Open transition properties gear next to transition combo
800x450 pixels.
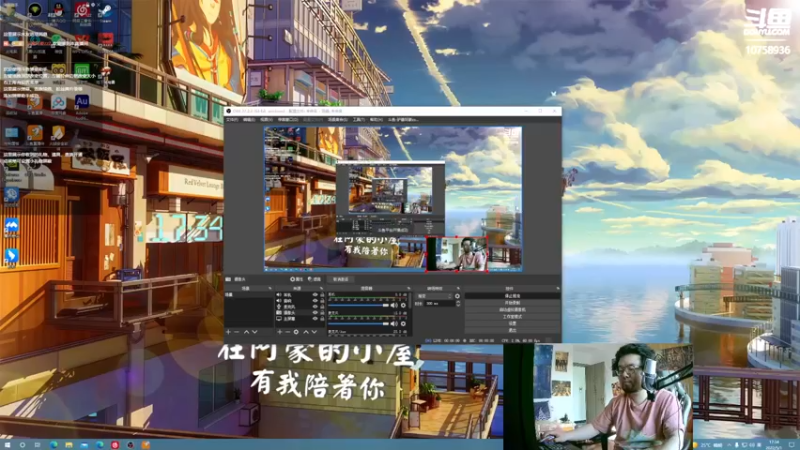(x=457, y=296)
